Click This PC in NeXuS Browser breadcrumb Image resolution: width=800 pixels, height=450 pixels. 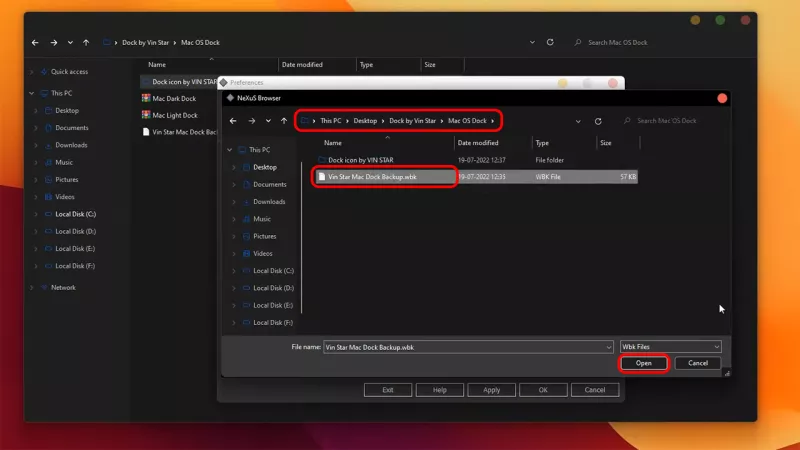click(331, 121)
